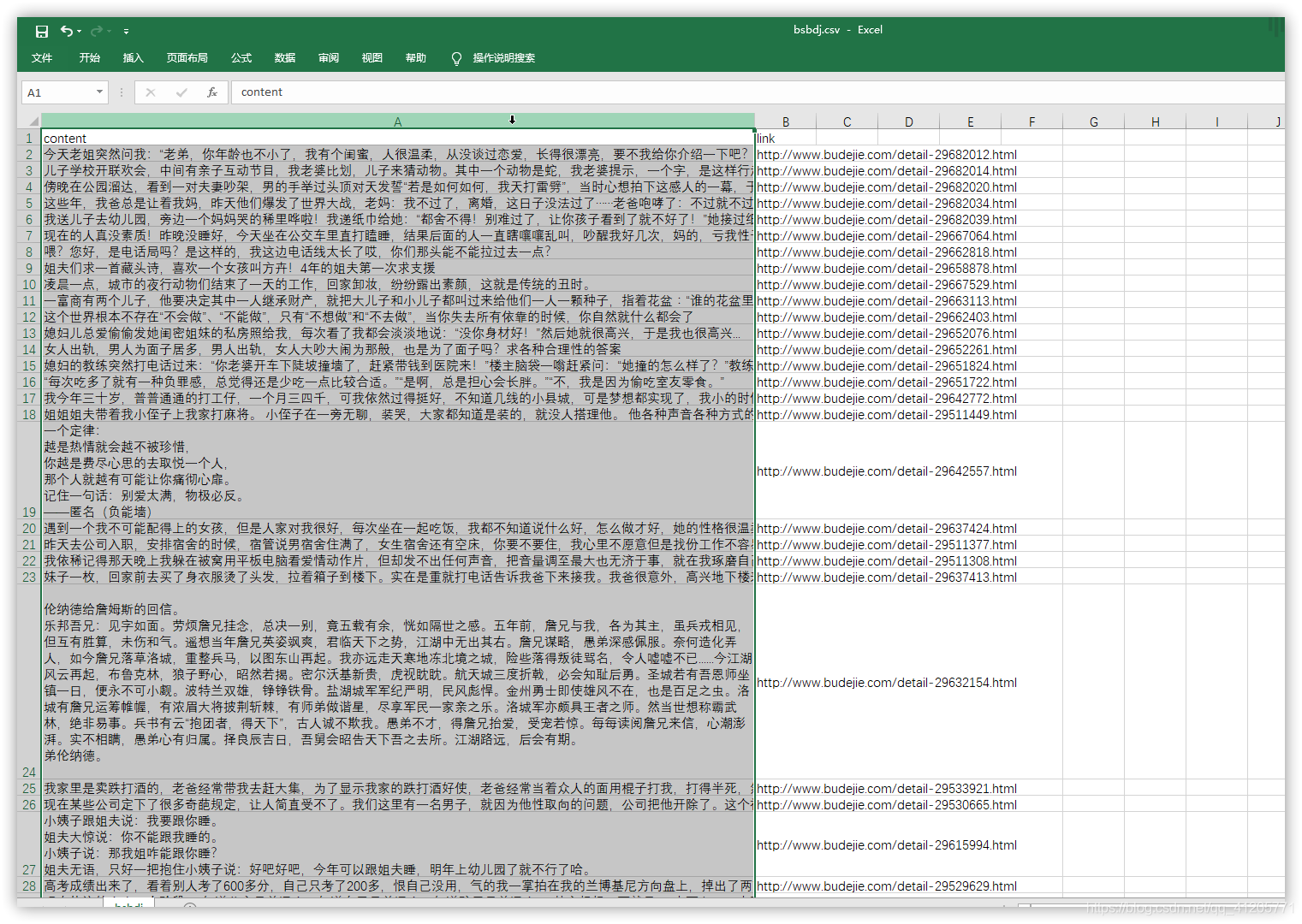Select column F header

pos(1032,121)
